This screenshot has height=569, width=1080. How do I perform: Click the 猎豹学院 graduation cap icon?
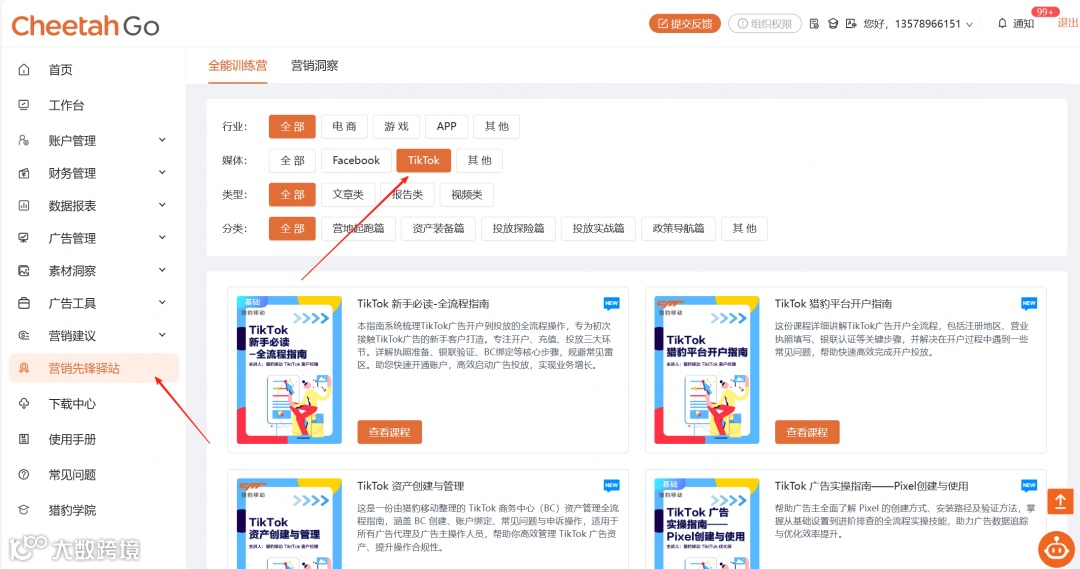24,510
